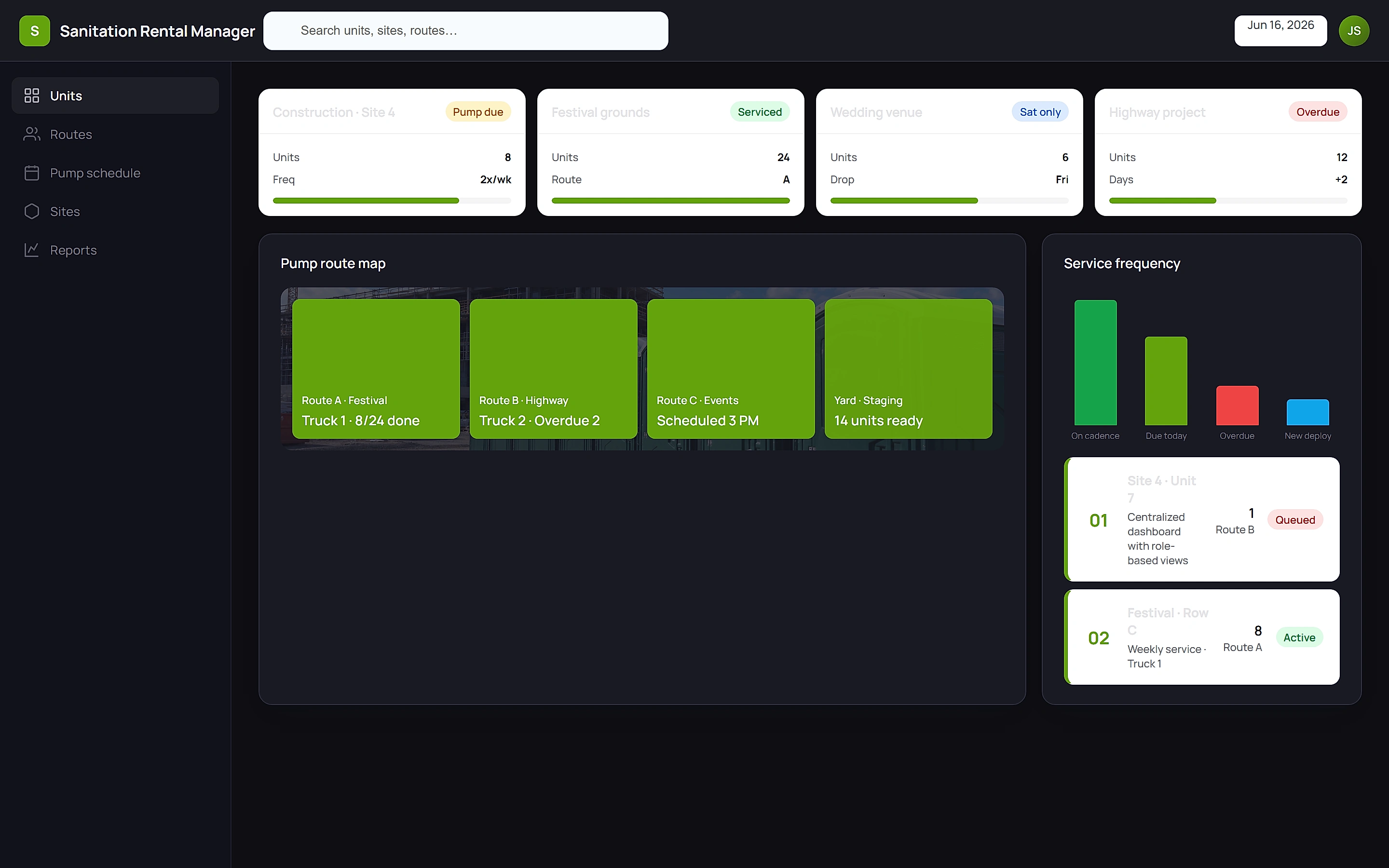Open the Route B · Highway tile
Viewport: 1389px width, 868px height.
click(x=553, y=368)
